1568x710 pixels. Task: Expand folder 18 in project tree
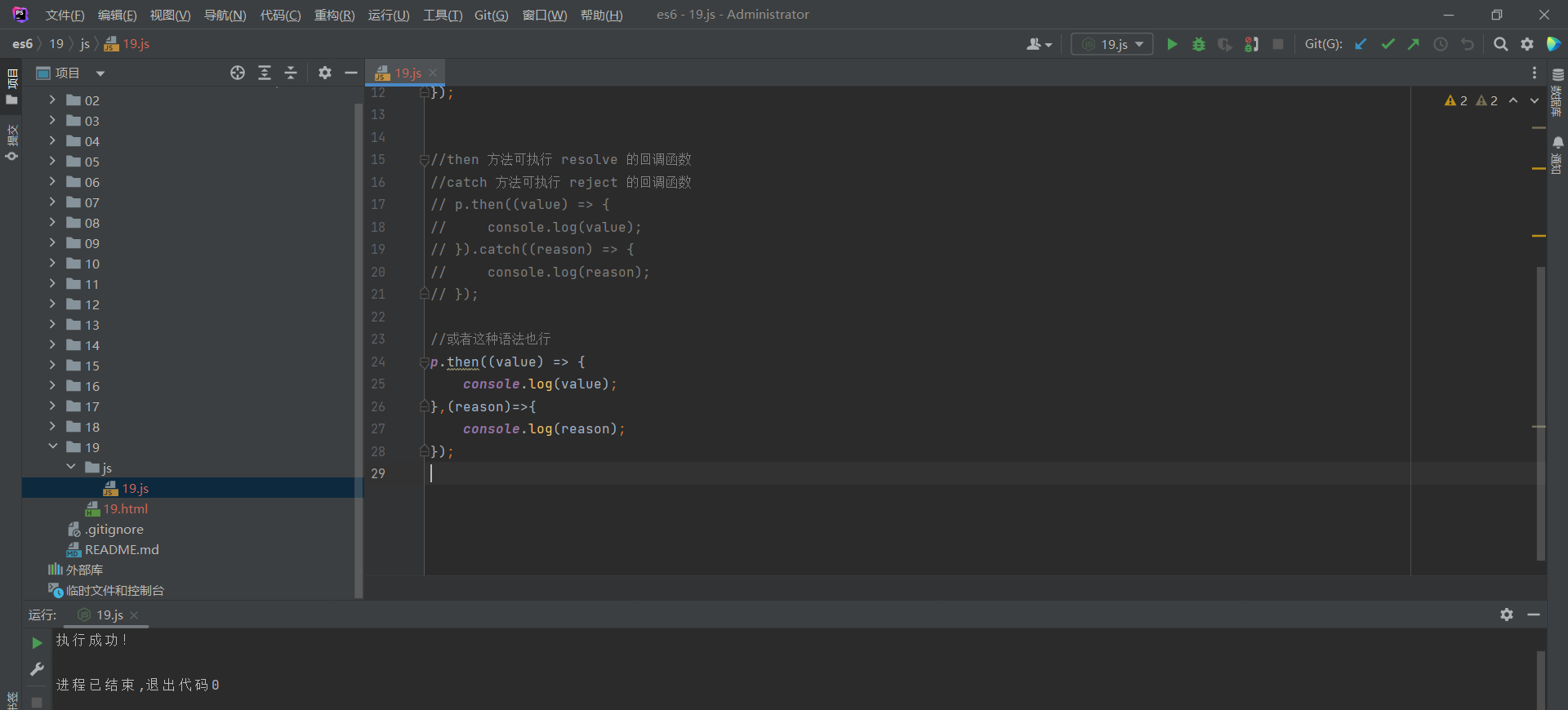[x=52, y=426]
